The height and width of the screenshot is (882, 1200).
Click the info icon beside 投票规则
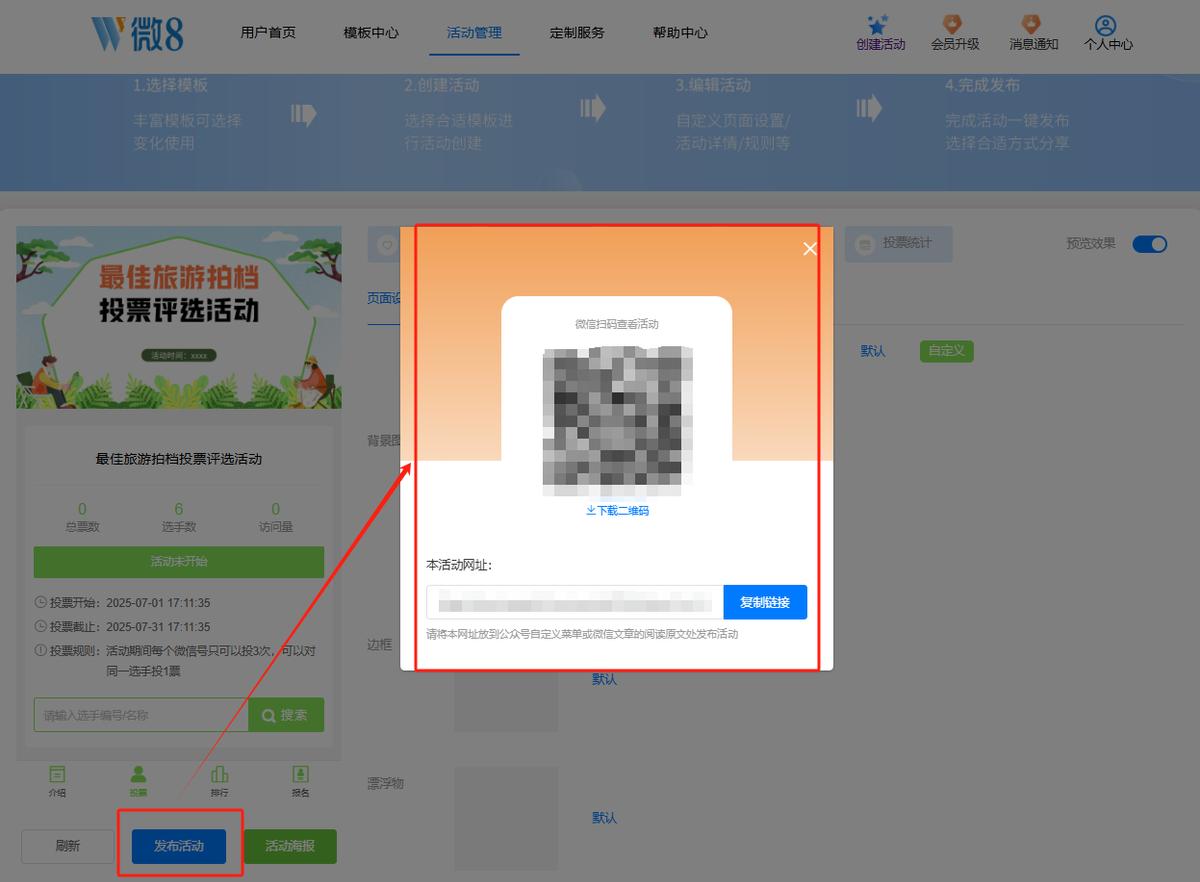pos(40,651)
